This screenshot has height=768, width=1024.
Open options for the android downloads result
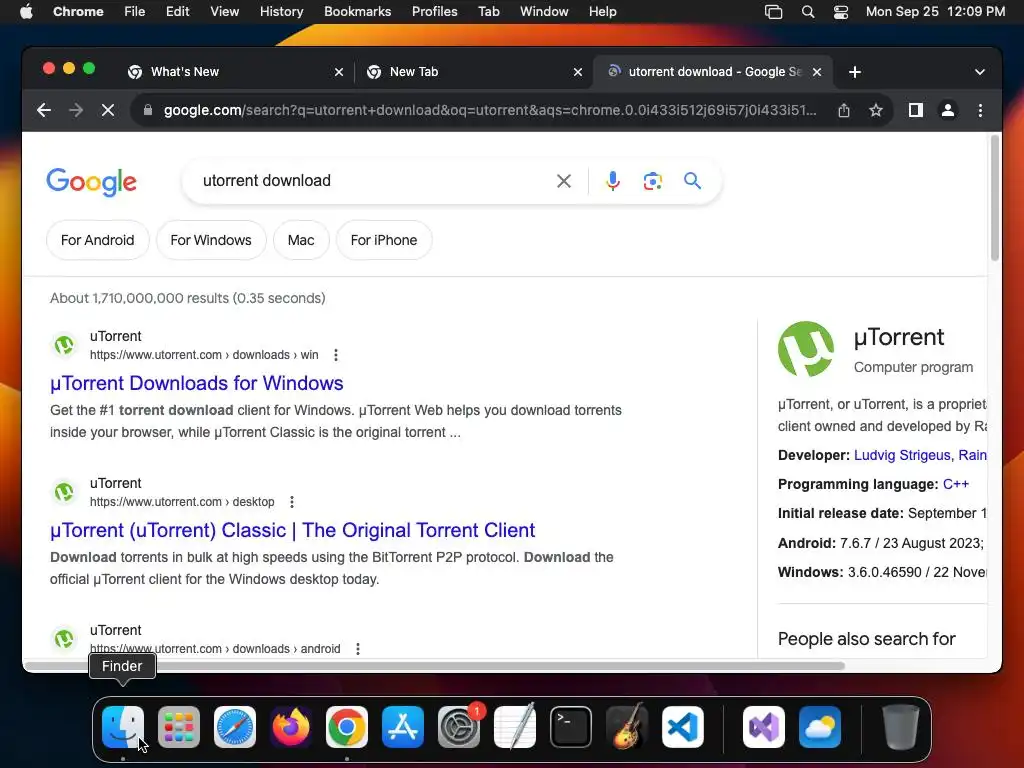coord(357,648)
